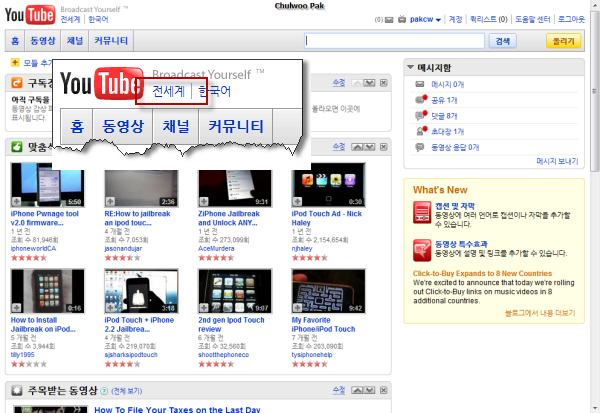Click the help question mark icon next to 주목받는 동영상
Image resolution: width=600 pixels, height=413 pixels.
104,391
